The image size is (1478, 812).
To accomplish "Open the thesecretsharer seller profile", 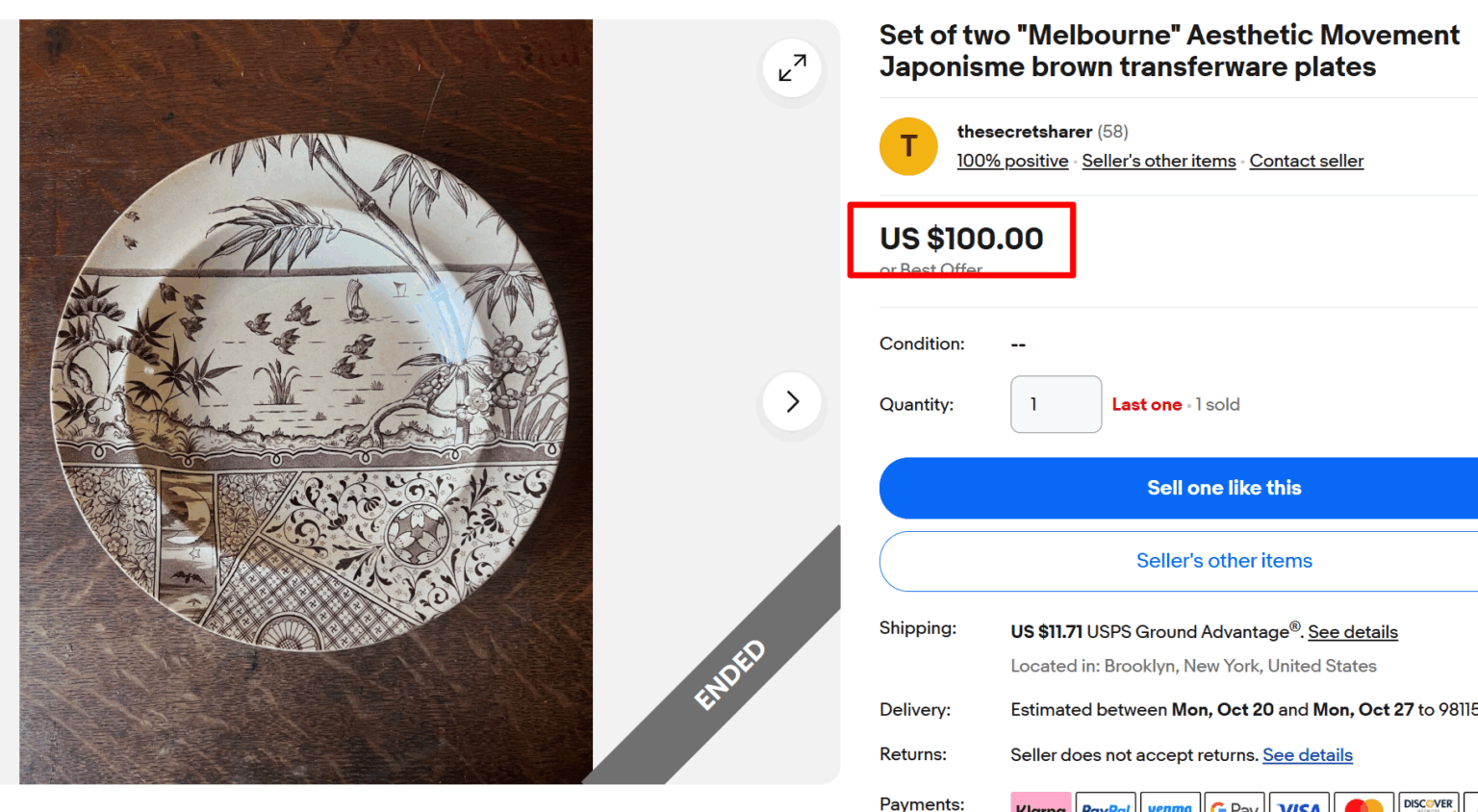I will click(x=1024, y=131).
